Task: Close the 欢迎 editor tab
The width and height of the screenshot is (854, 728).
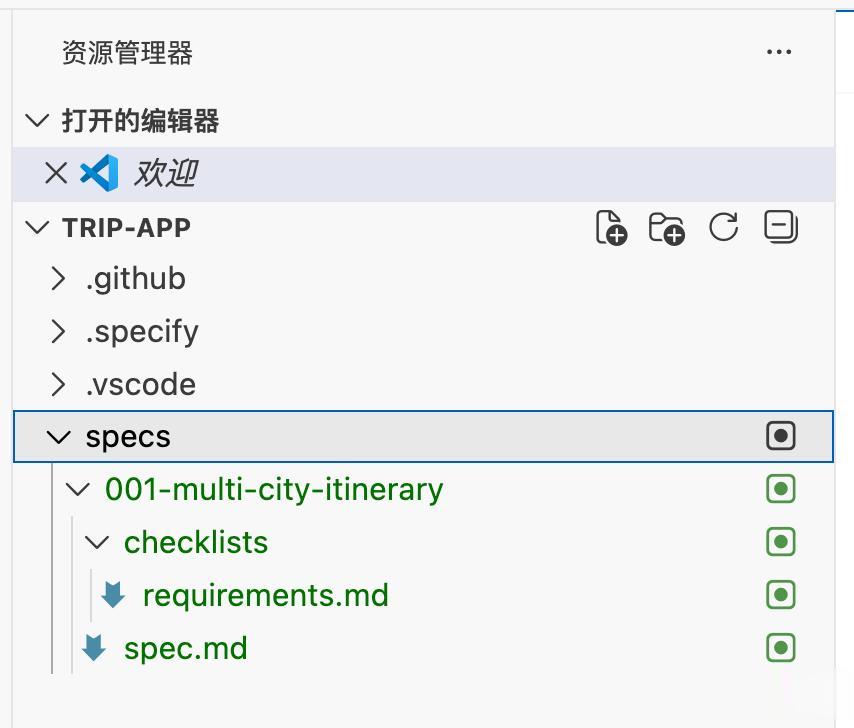Action: point(56,174)
